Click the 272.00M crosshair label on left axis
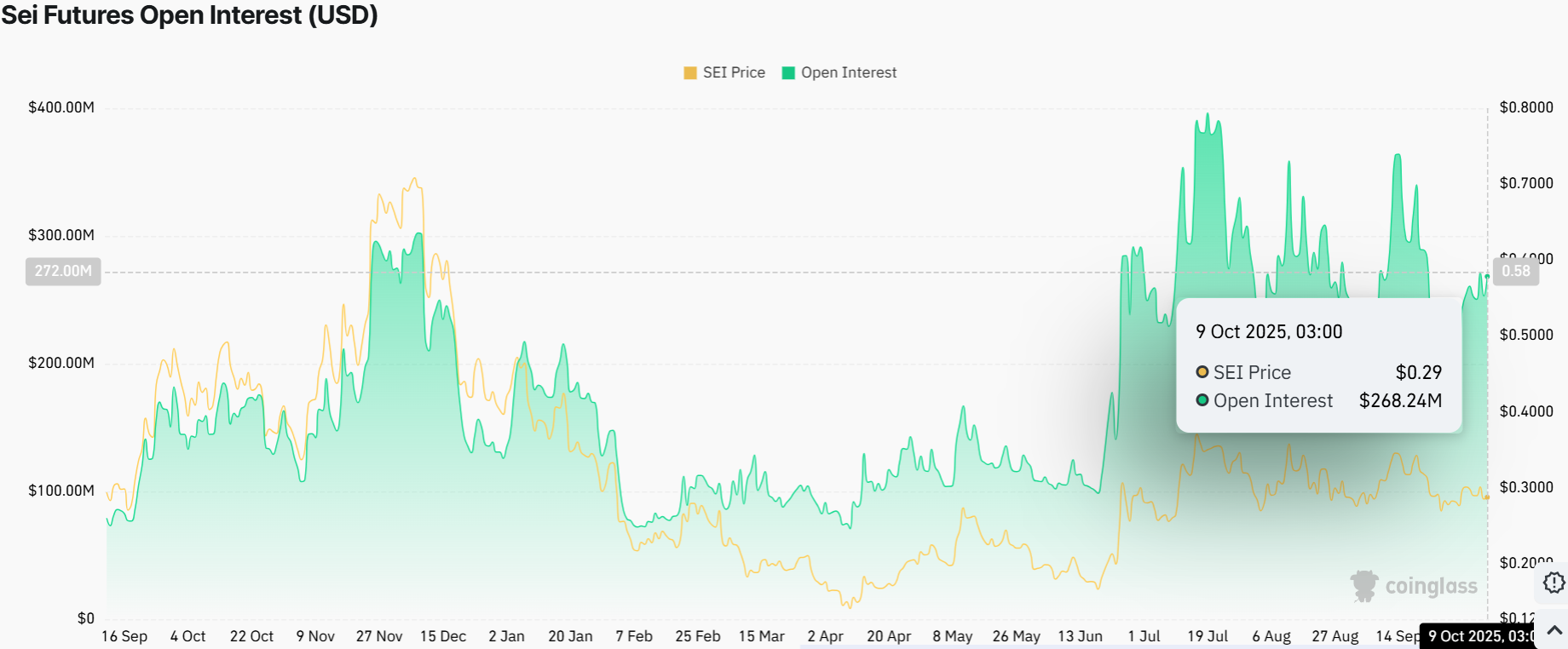Image resolution: width=1568 pixels, height=649 pixels. (63, 271)
